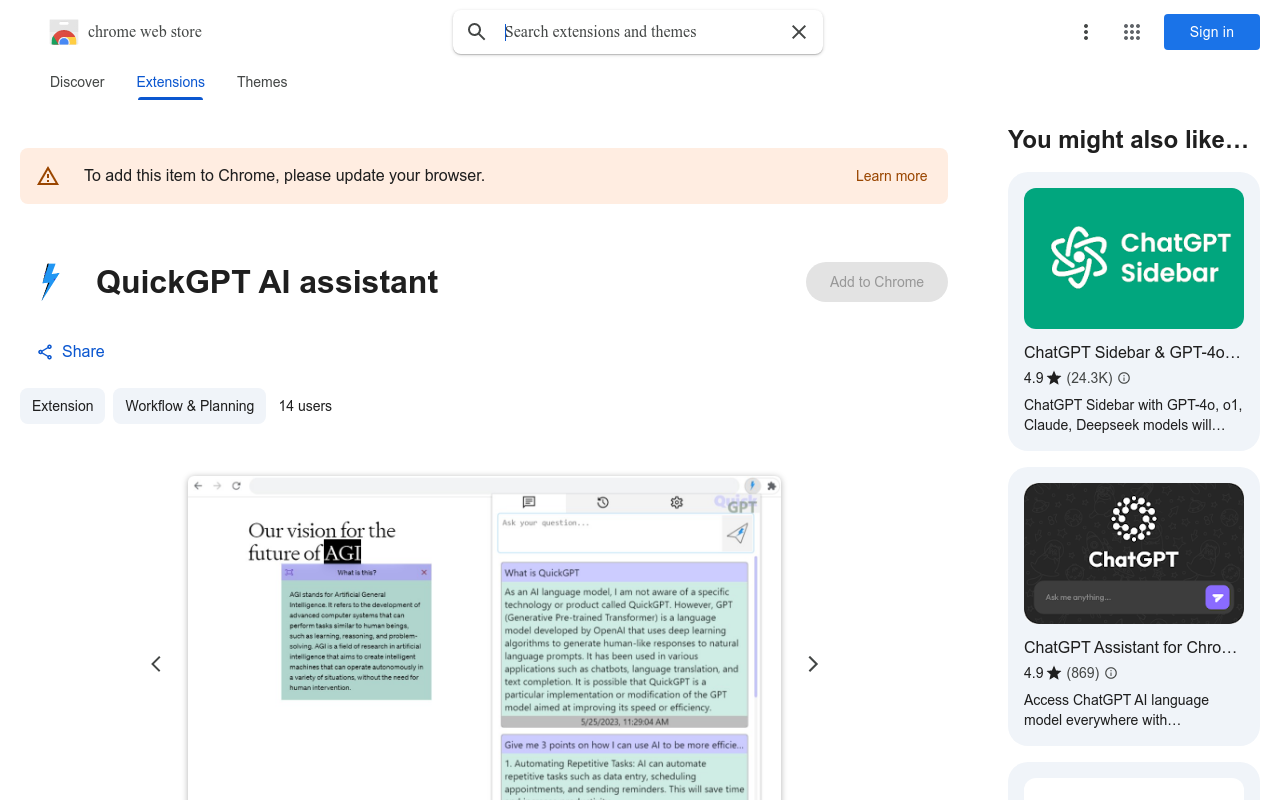Click the QuickGPT lightning bolt logo
The height and width of the screenshot is (800, 1280).
pos(49,282)
